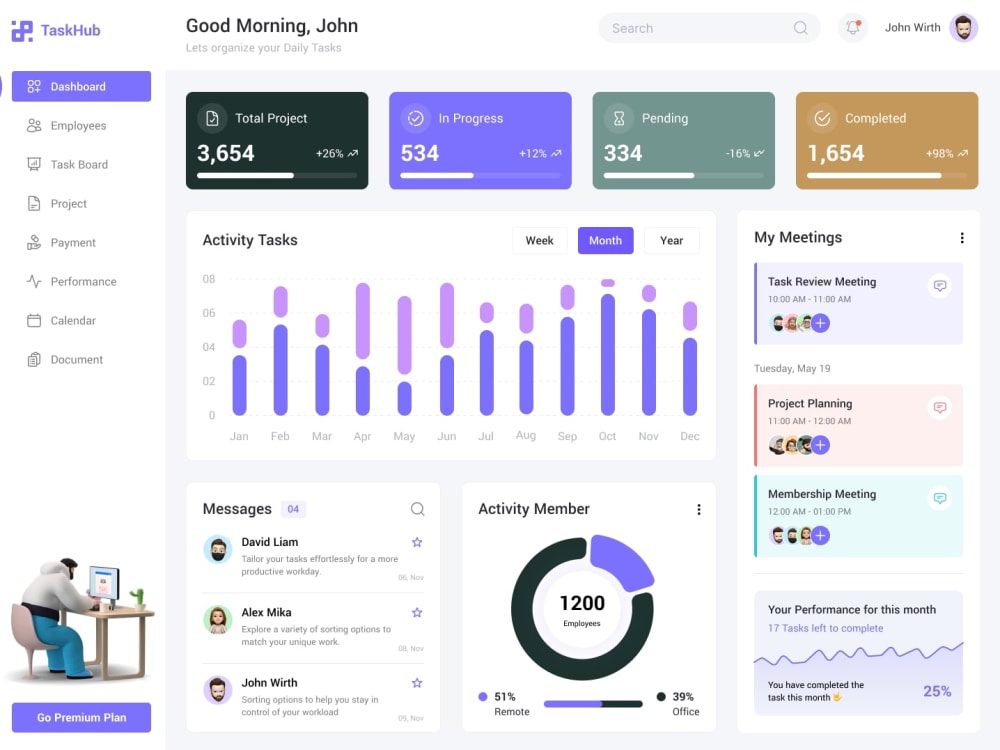Viewport: 1000px width, 750px height.
Task: Open the Task Review Meeting title
Action: 822,281
